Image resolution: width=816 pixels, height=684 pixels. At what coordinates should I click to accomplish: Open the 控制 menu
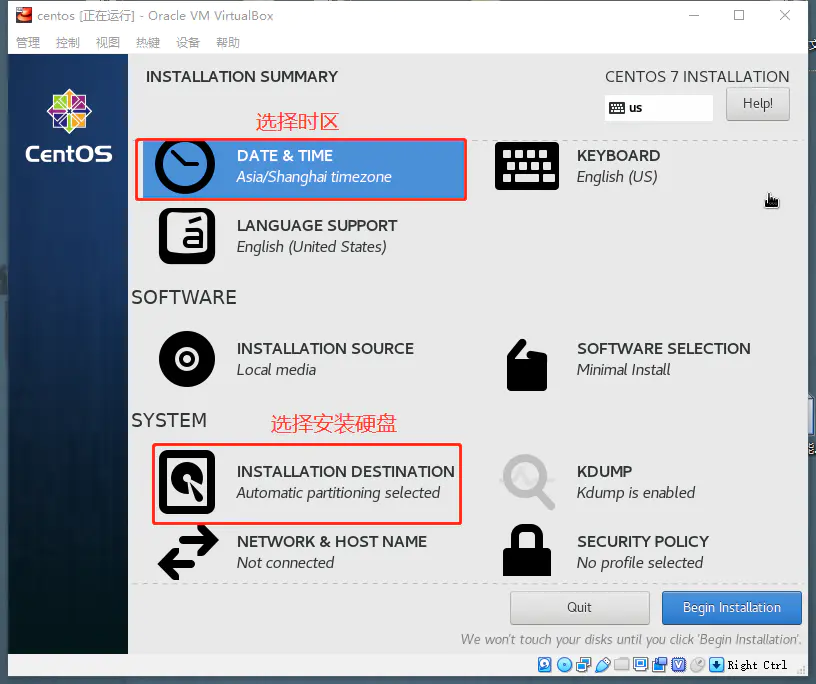point(68,42)
